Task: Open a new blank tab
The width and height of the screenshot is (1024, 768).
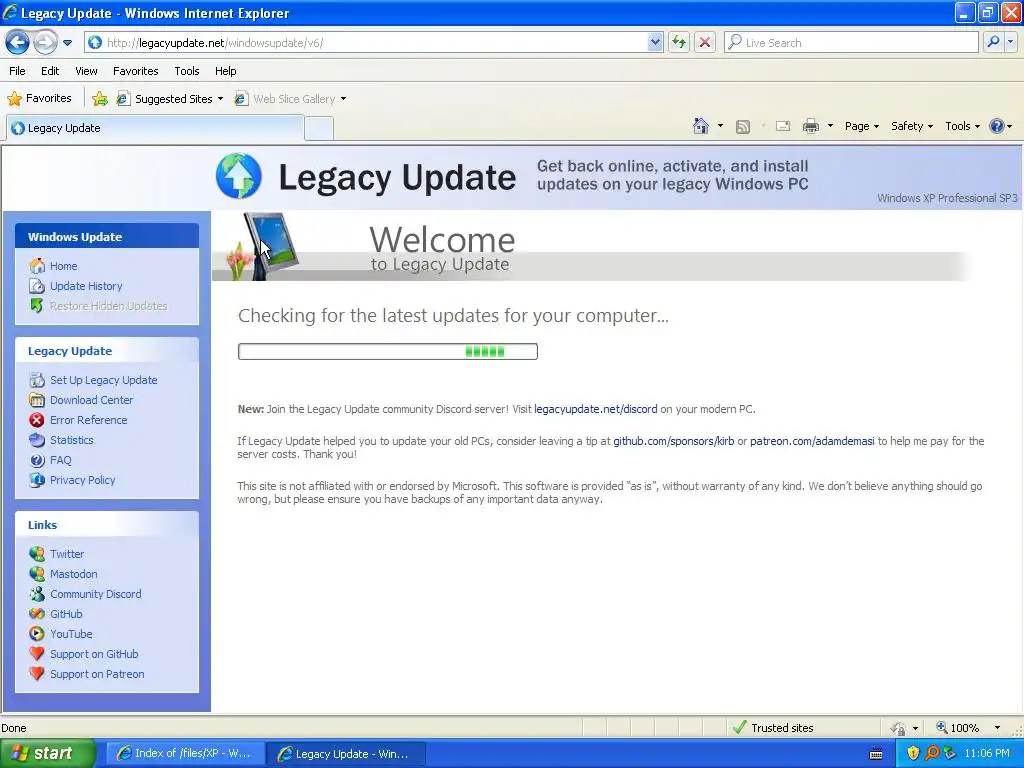Action: [x=319, y=129]
